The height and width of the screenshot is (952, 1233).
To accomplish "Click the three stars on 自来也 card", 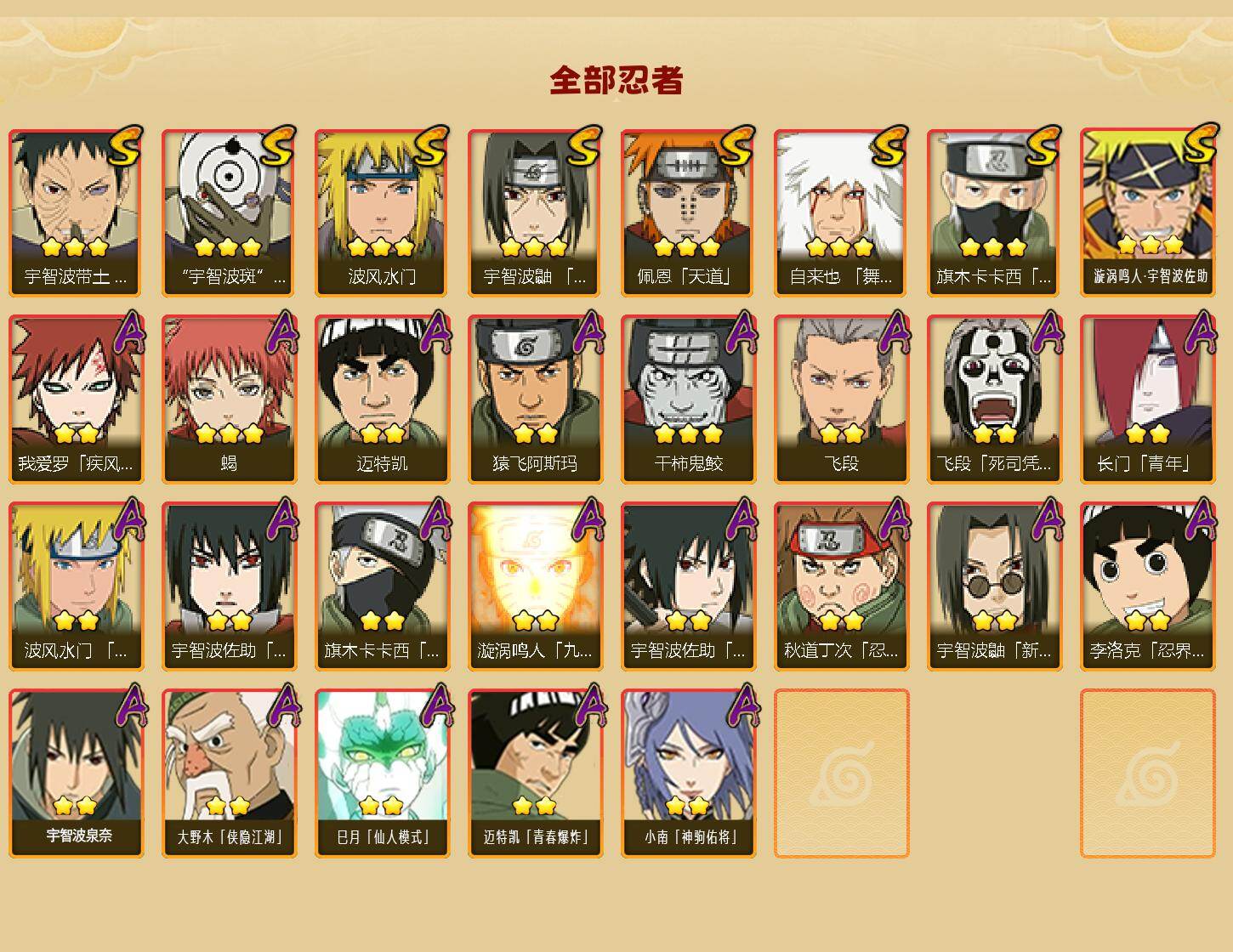I will (840, 247).
